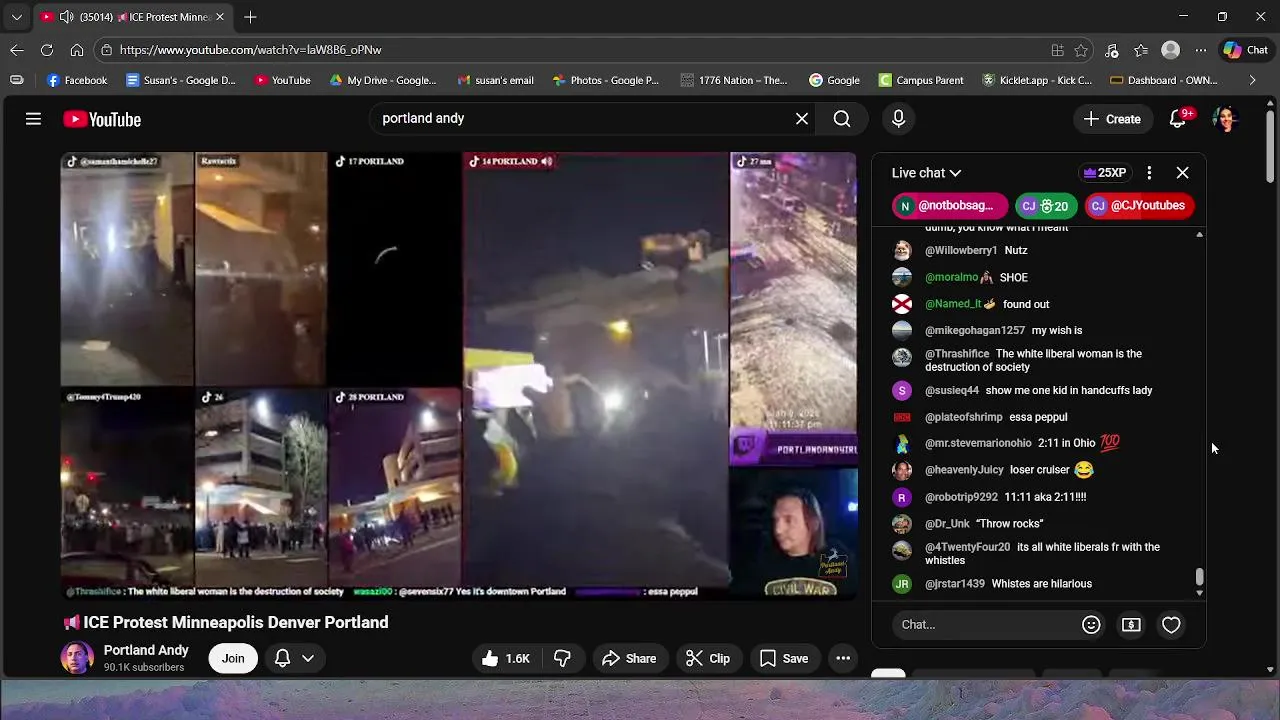This screenshot has width=1280, height=720.
Task: Run search with magnifier button
Action: click(x=842, y=119)
